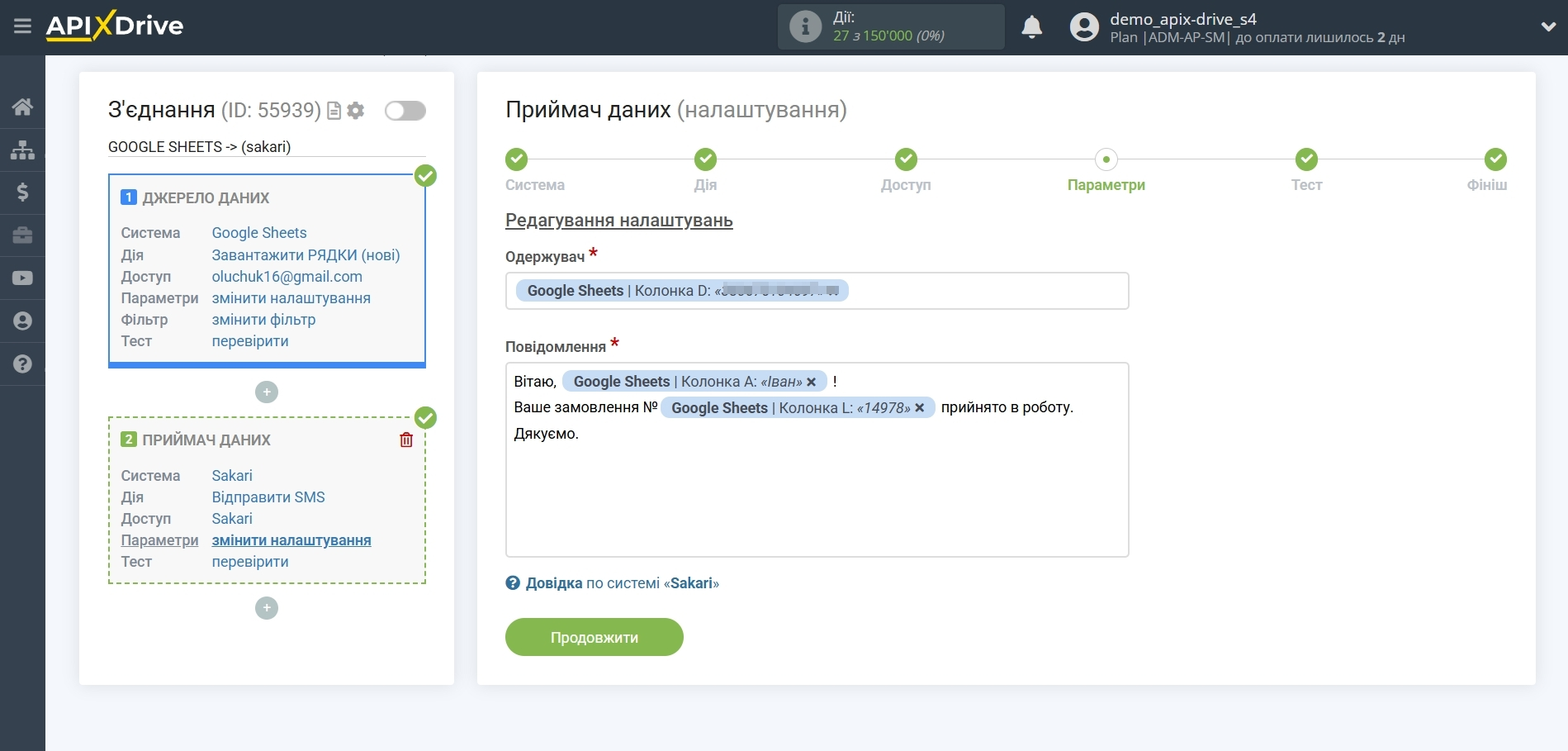The height and width of the screenshot is (751, 1568).
Task: Toggle the connection on/off switch
Action: pyautogui.click(x=405, y=111)
